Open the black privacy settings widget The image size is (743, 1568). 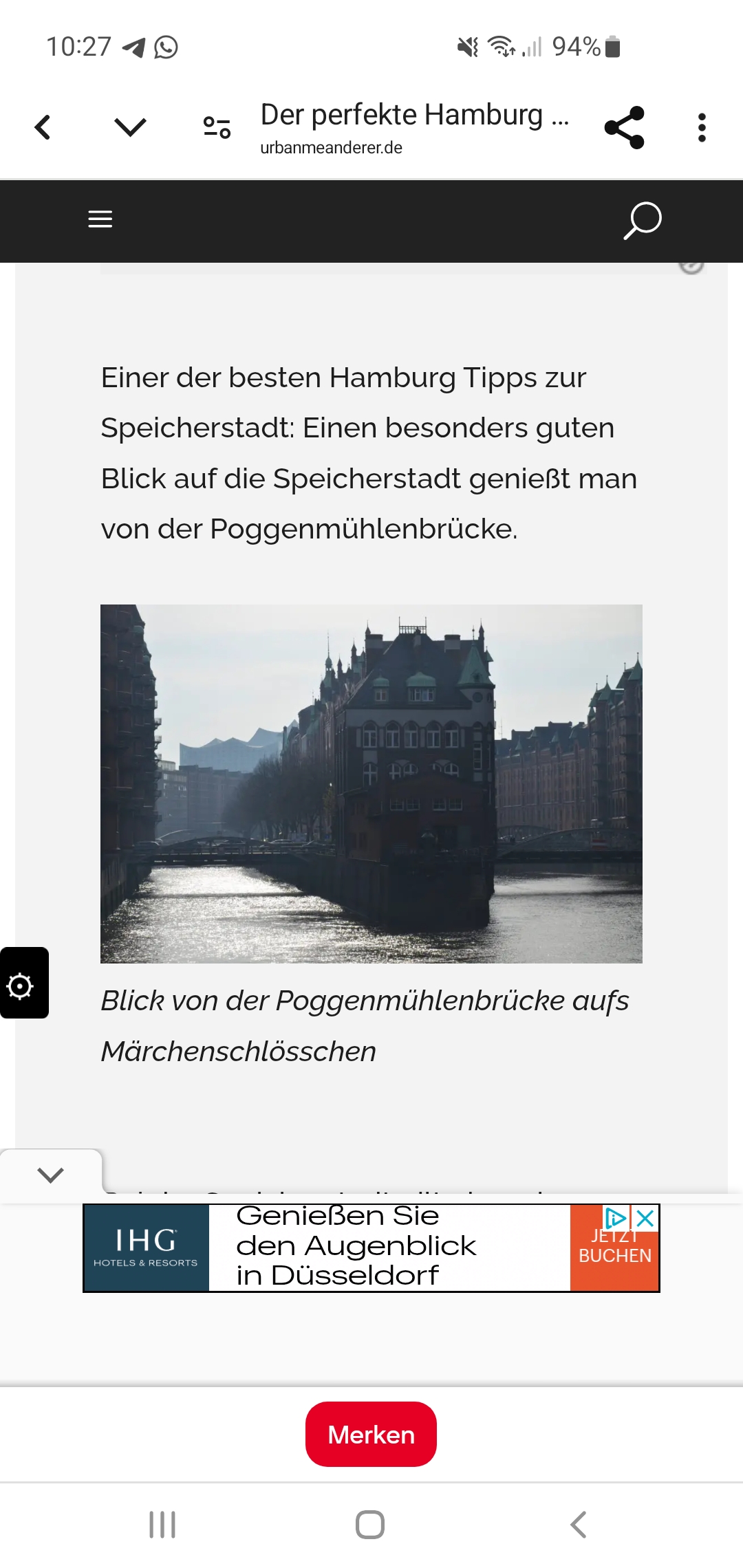click(x=24, y=983)
